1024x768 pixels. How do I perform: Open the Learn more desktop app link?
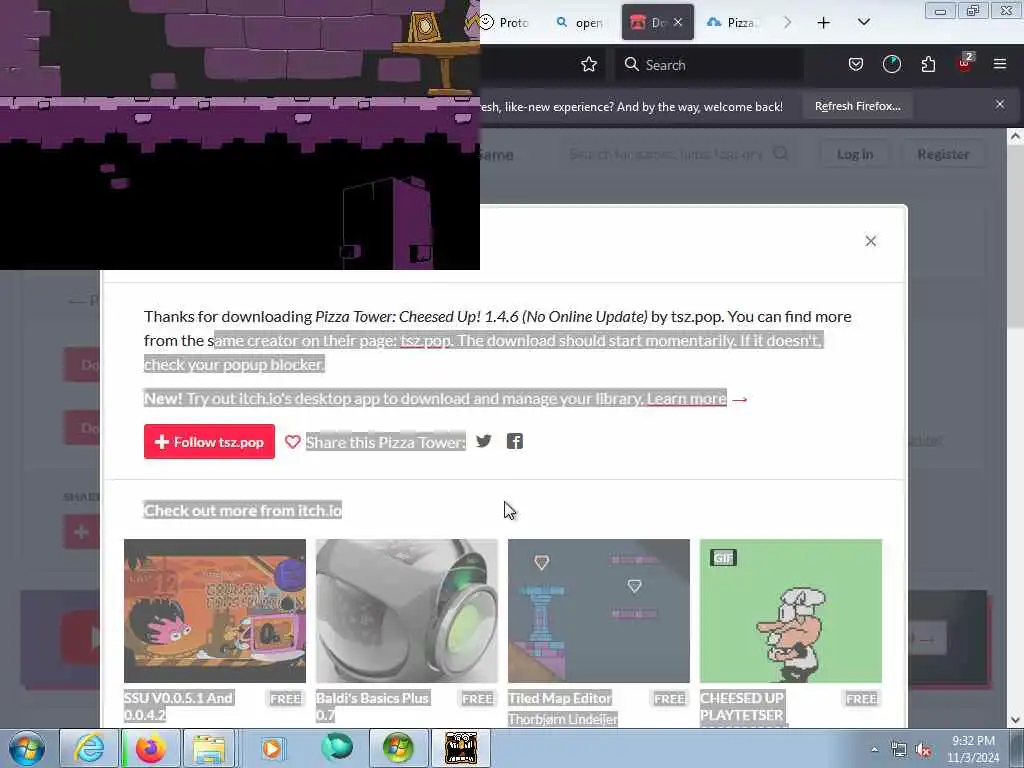click(x=686, y=398)
